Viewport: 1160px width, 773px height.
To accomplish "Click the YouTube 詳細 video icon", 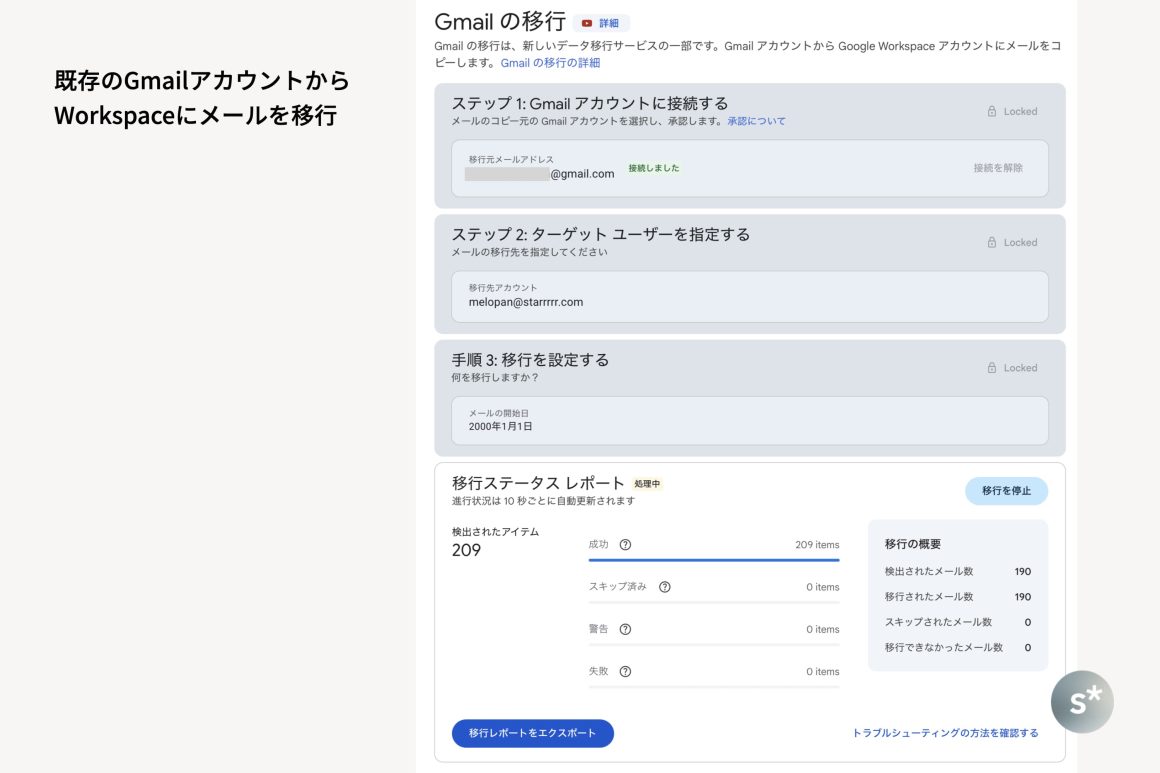I will (587, 23).
